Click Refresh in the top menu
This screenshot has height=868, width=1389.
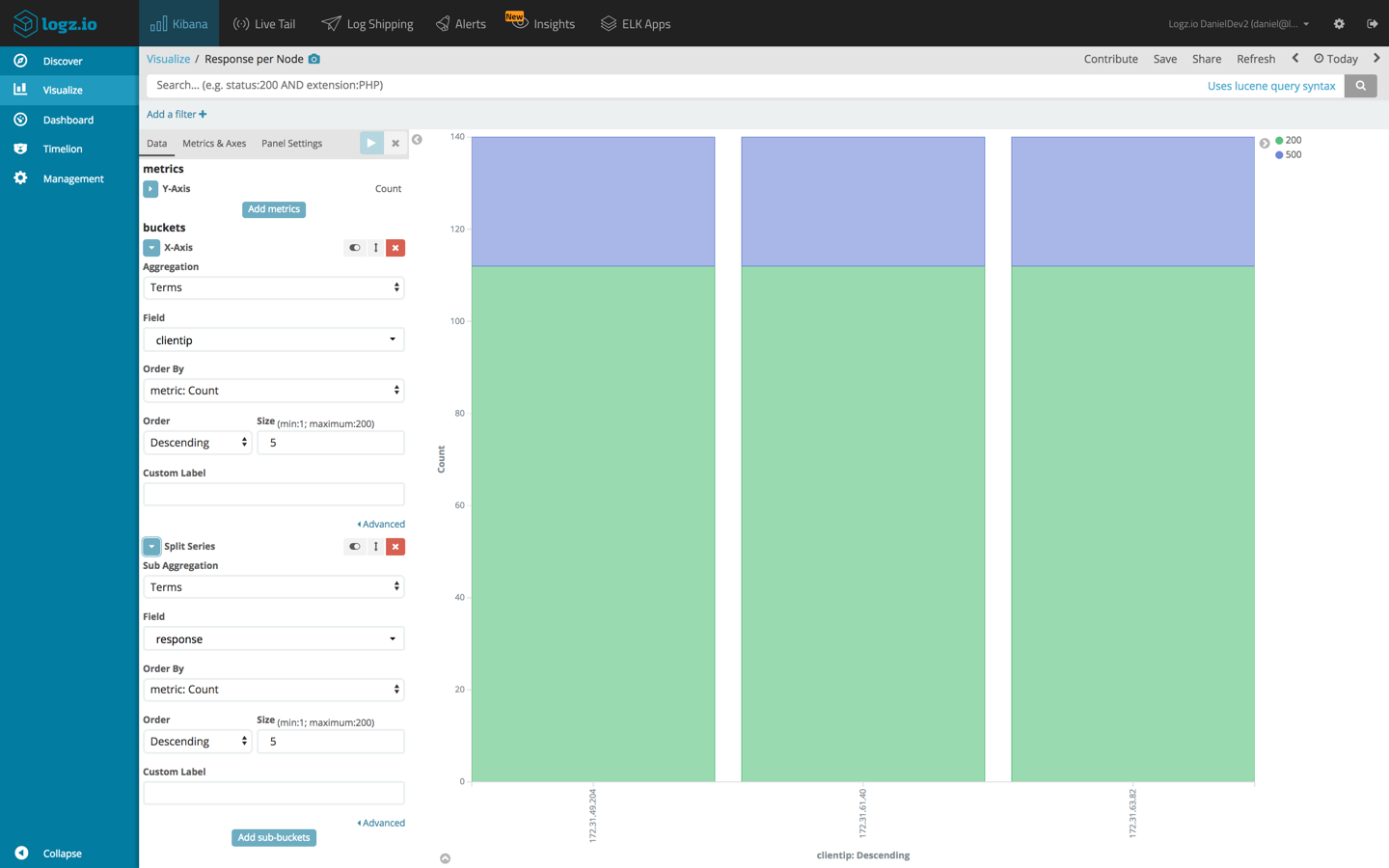tap(1256, 59)
